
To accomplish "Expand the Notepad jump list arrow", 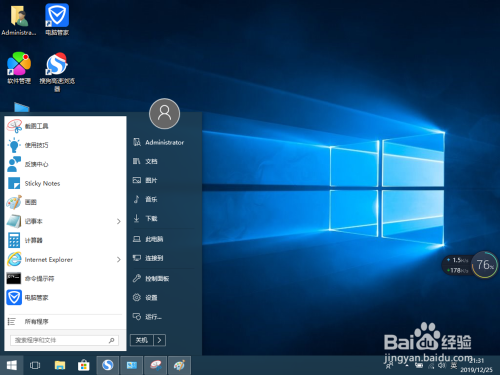I will pos(119,221).
